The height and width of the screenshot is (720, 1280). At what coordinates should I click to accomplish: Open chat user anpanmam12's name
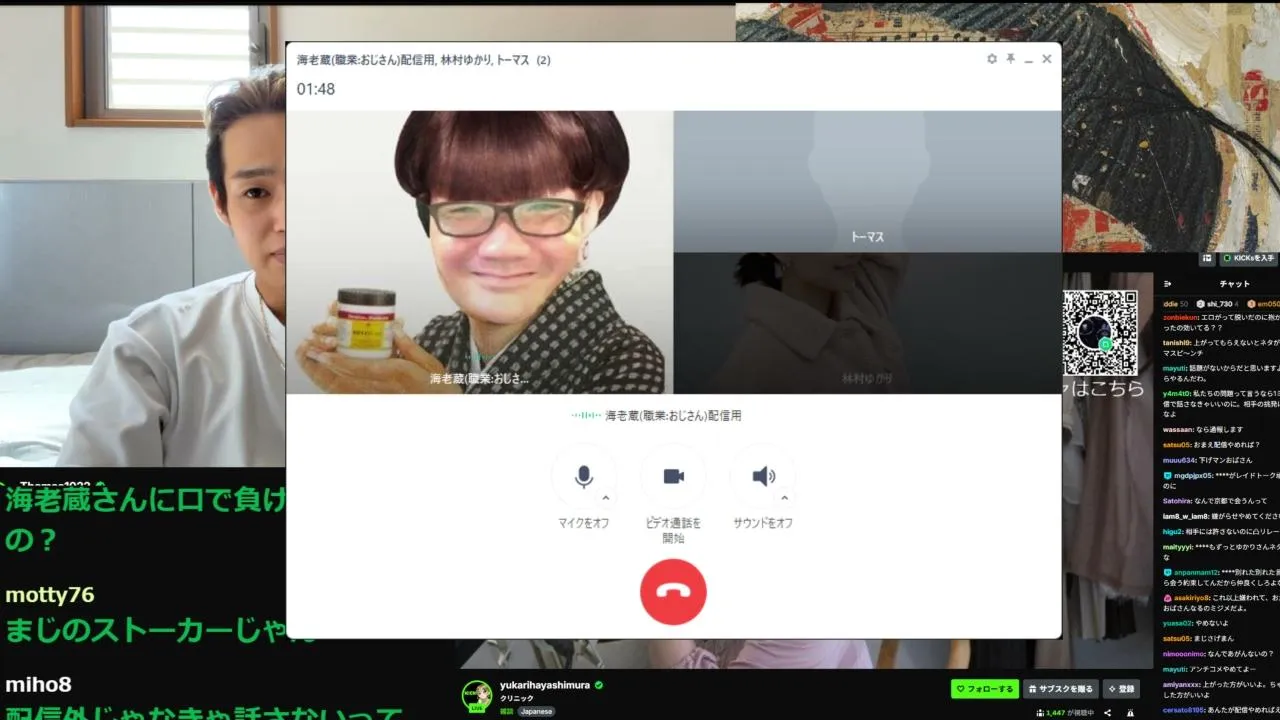pyautogui.click(x=1196, y=572)
